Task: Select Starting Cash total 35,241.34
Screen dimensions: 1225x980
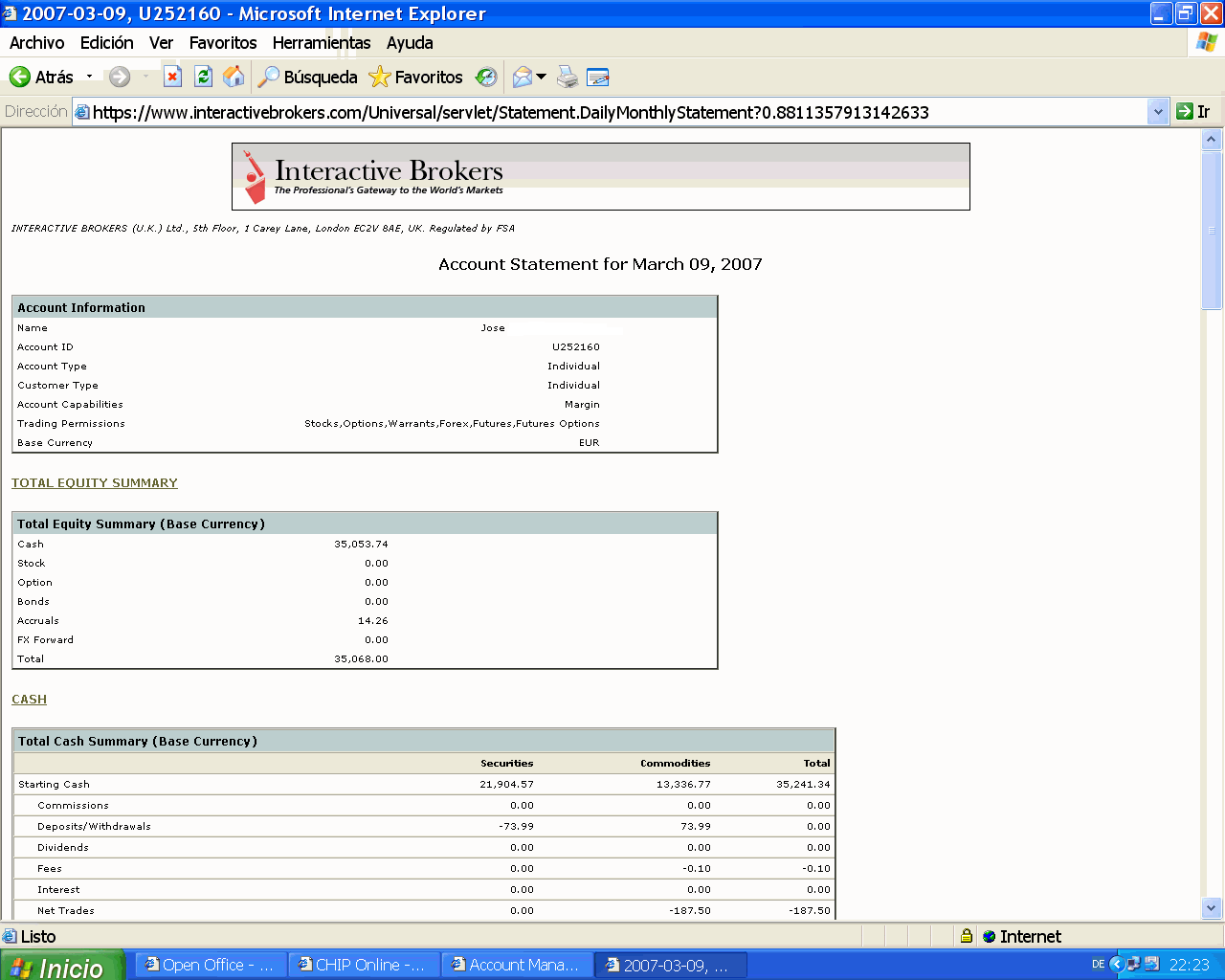Action: click(803, 785)
